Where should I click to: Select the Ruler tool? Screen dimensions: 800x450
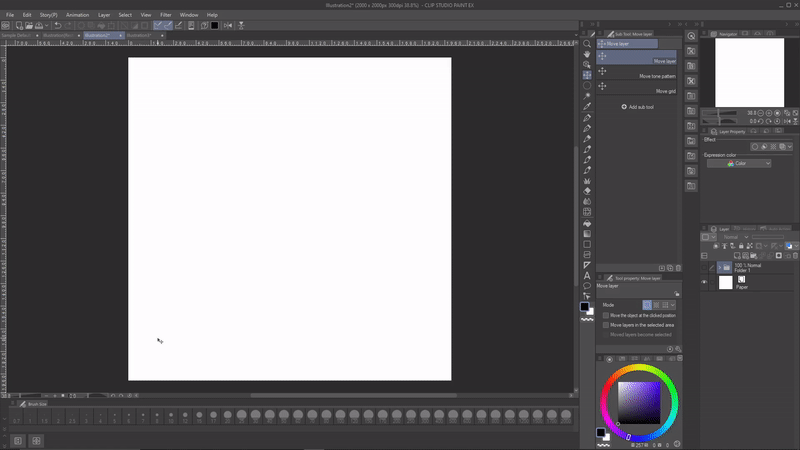tap(587, 265)
